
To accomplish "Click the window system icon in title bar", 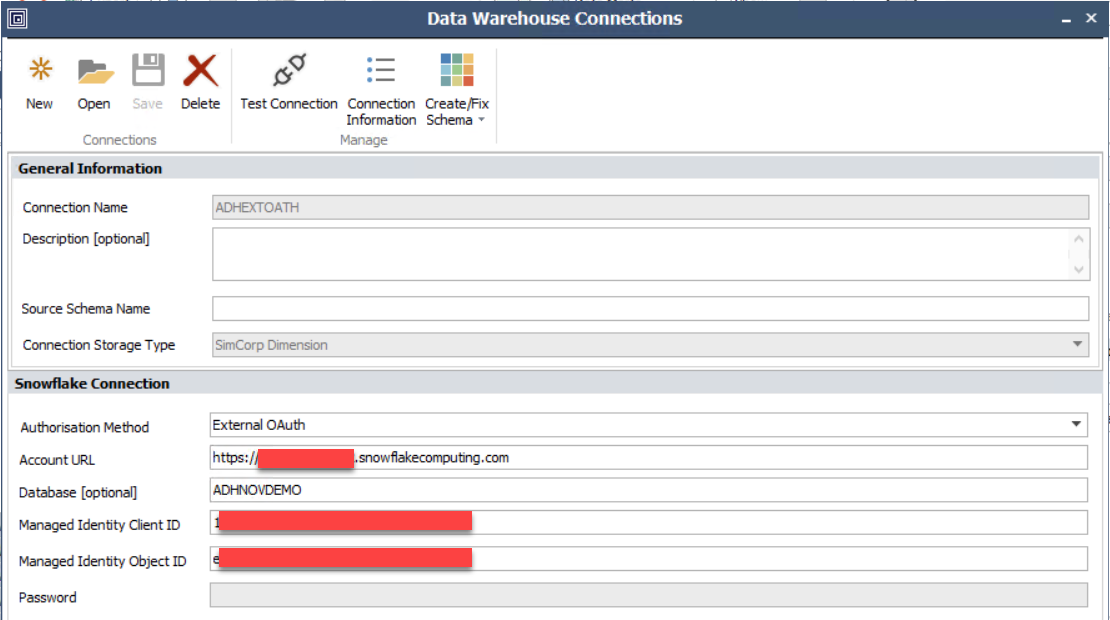I will (x=17, y=18).
